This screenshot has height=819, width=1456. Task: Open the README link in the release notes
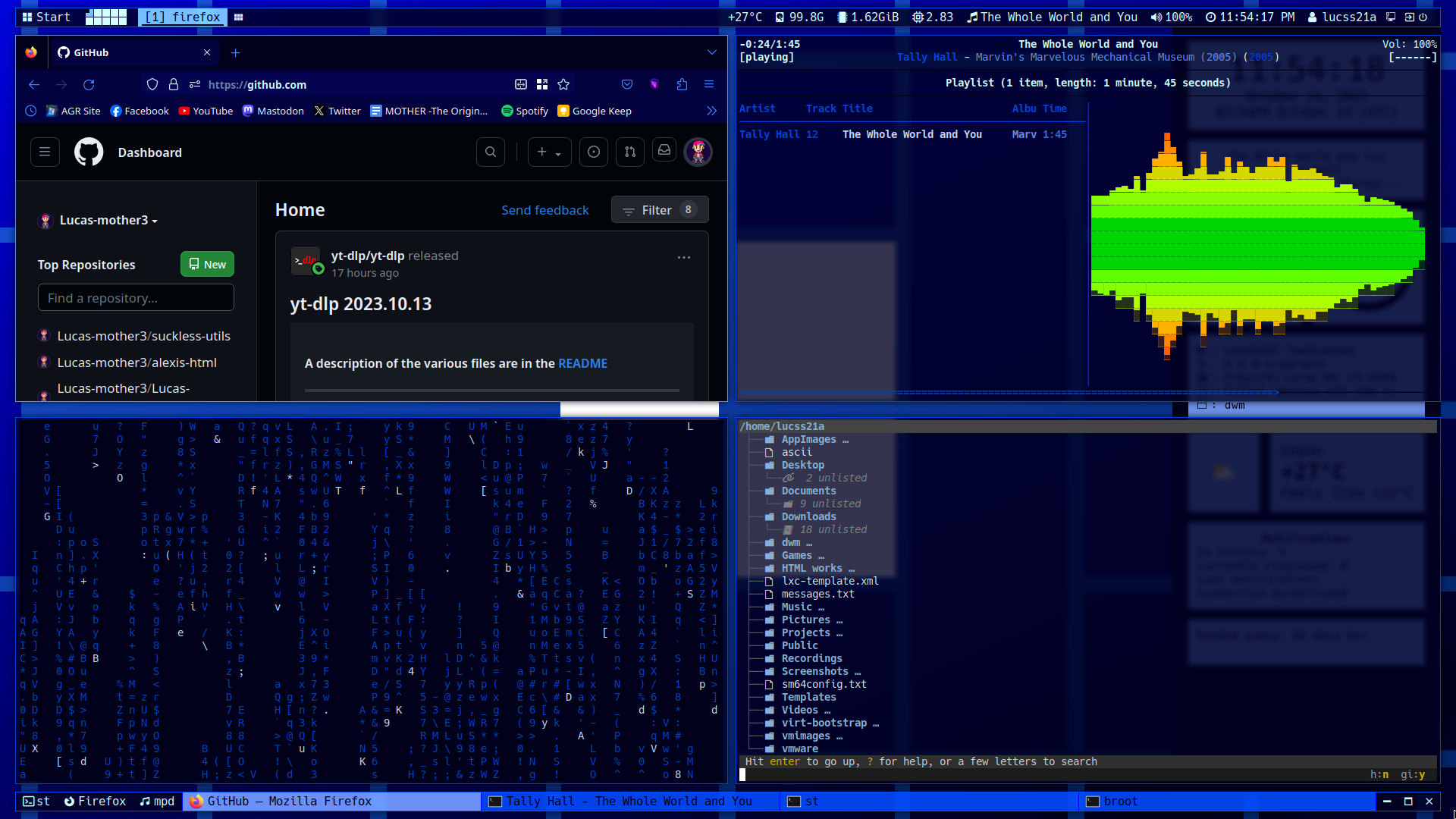(x=582, y=364)
